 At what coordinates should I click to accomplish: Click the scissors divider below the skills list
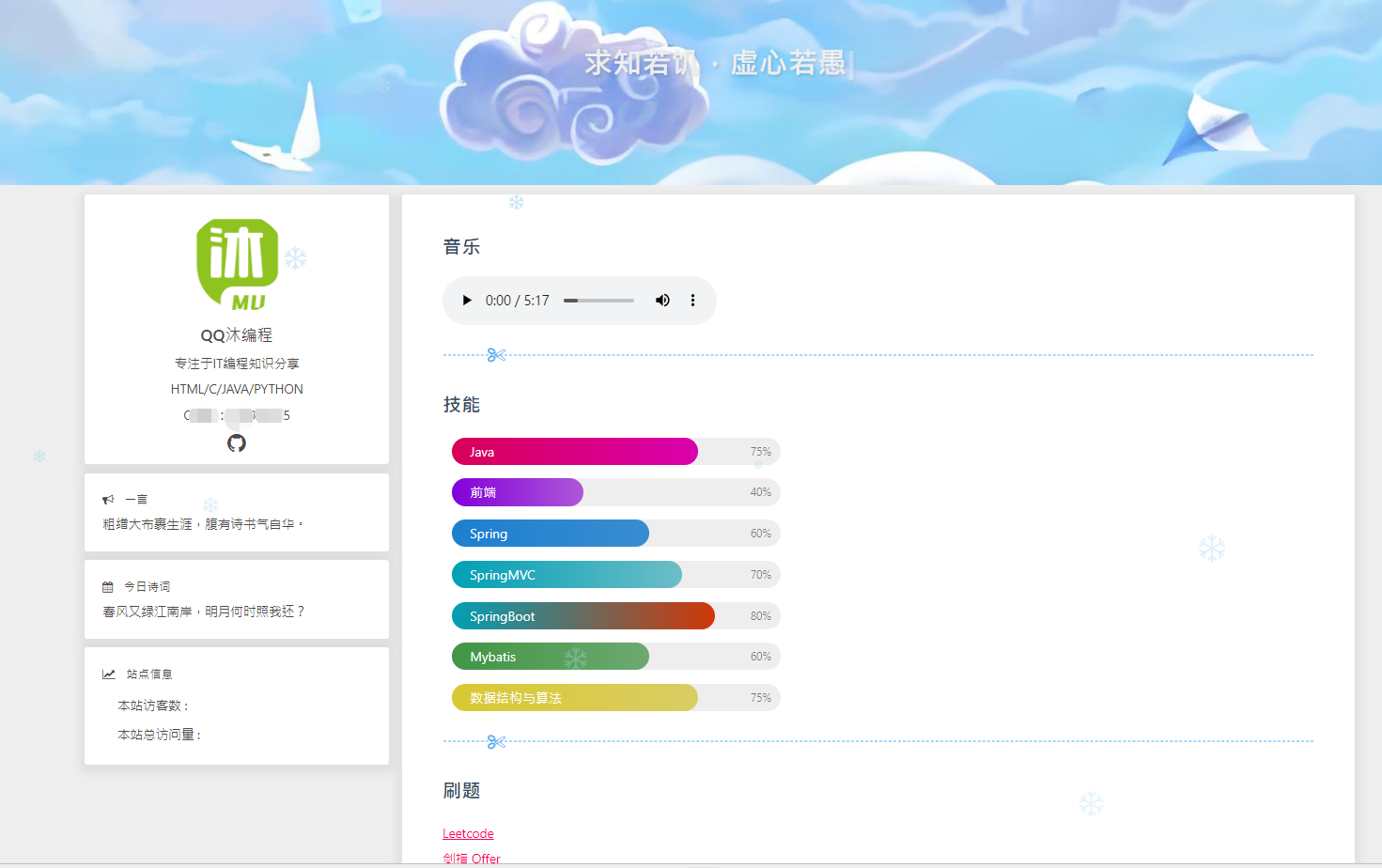(495, 741)
